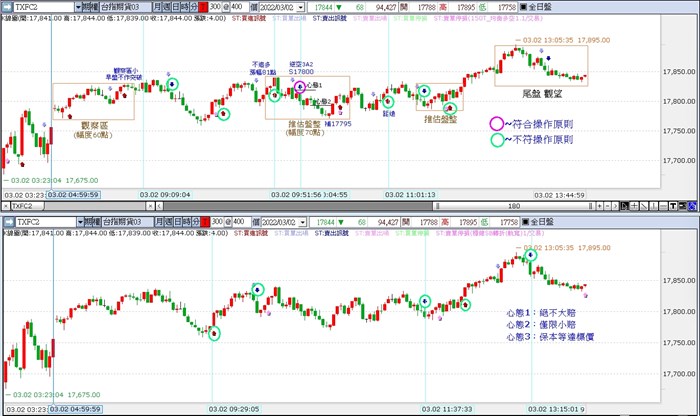Viewport: 700px width, 416px height.
Task: Click the plus zoom-in button beside slider
Action: (x=600, y=206)
